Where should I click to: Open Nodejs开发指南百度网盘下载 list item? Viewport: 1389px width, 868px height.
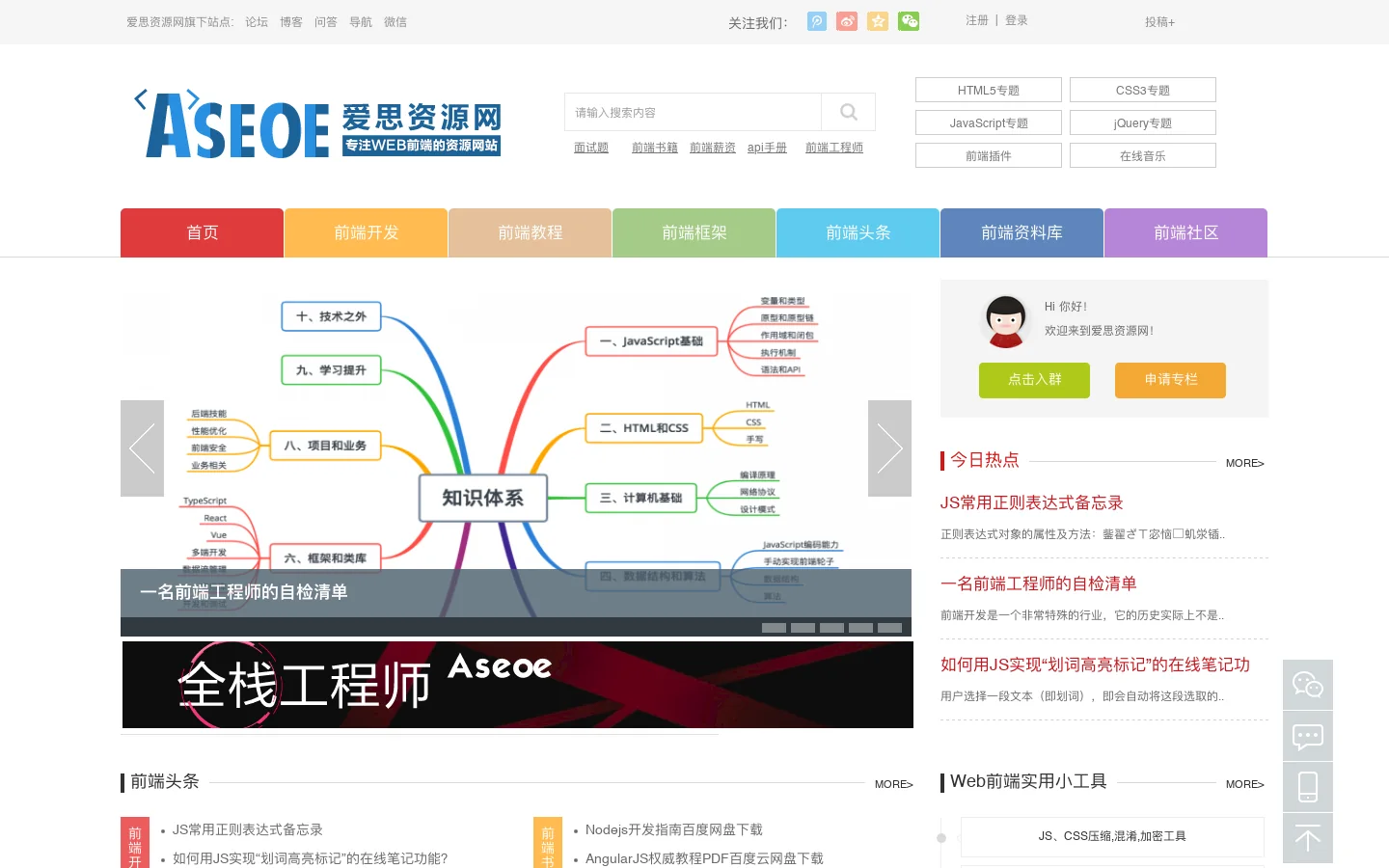[x=674, y=829]
